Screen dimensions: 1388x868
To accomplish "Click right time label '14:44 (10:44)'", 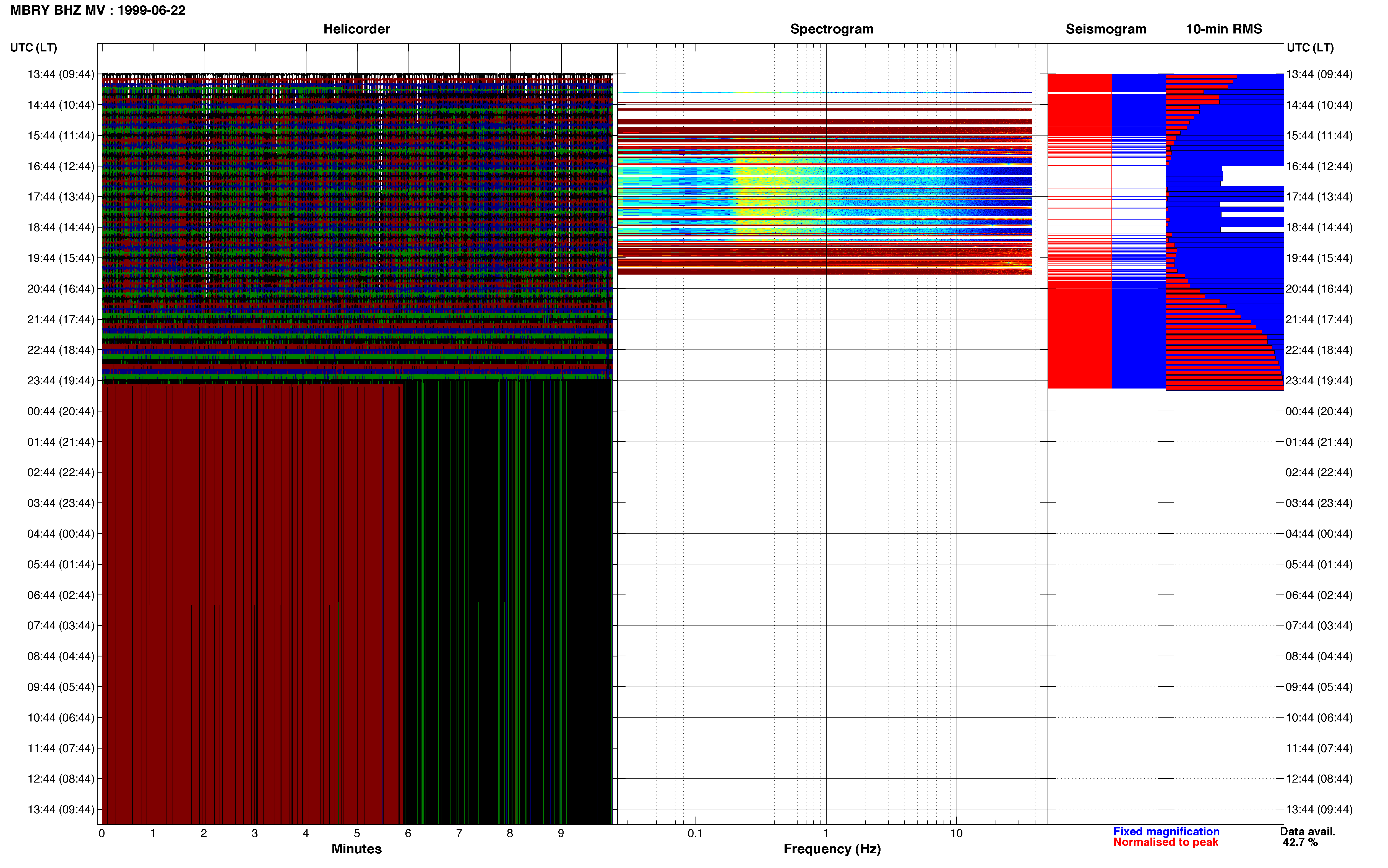I will (x=1319, y=105).
